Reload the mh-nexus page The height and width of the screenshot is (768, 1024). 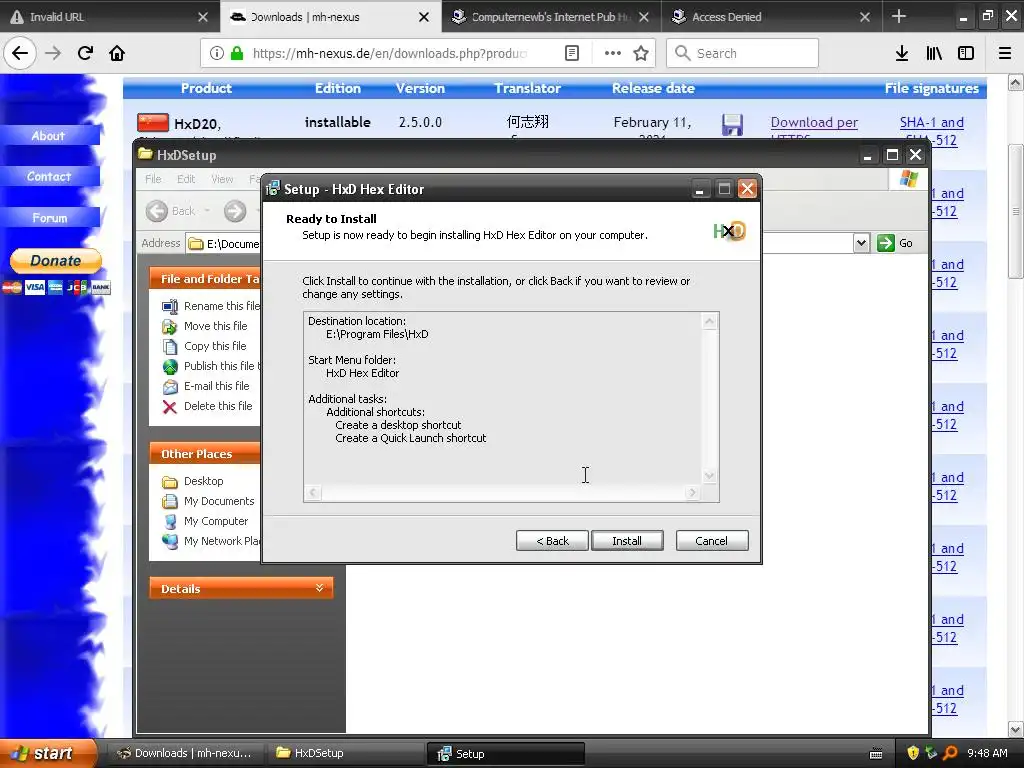[x=85, y=53]
